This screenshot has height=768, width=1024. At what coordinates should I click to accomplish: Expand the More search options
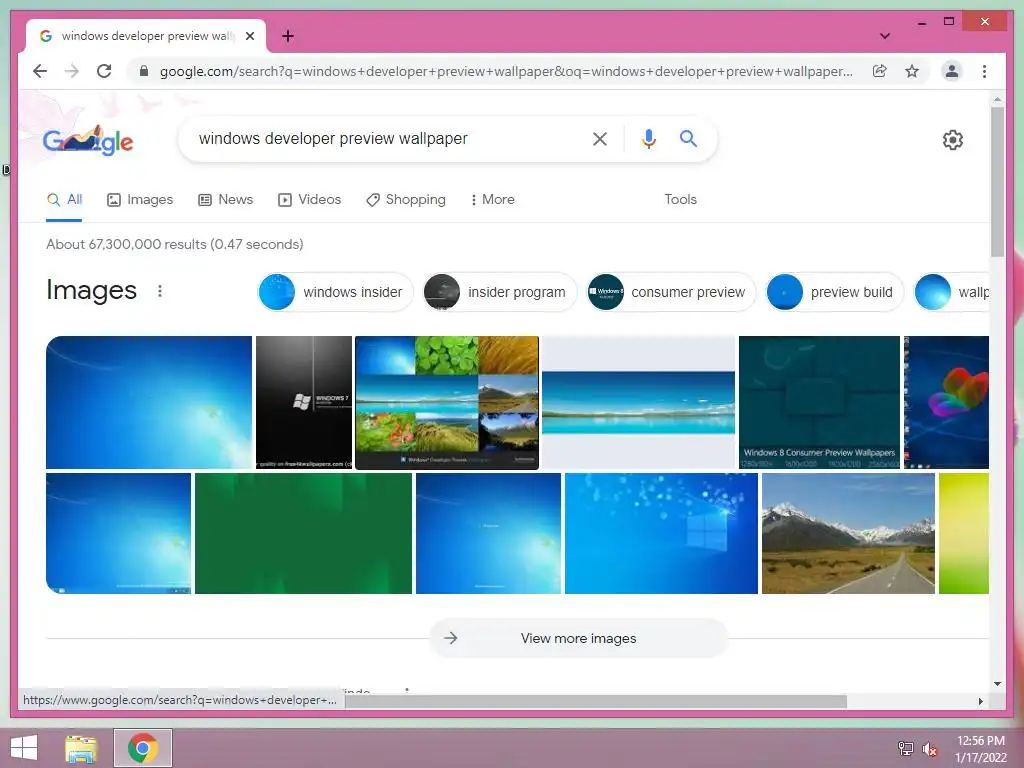click(x=492, y=199)
